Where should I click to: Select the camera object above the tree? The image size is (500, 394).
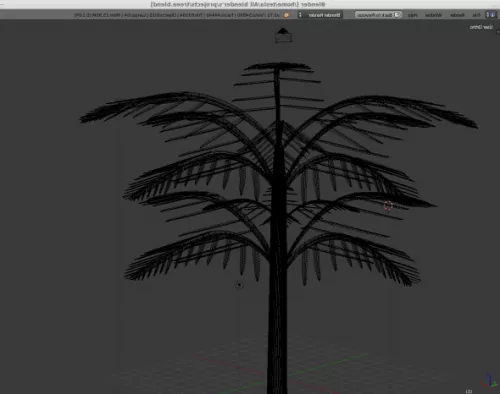283,36
